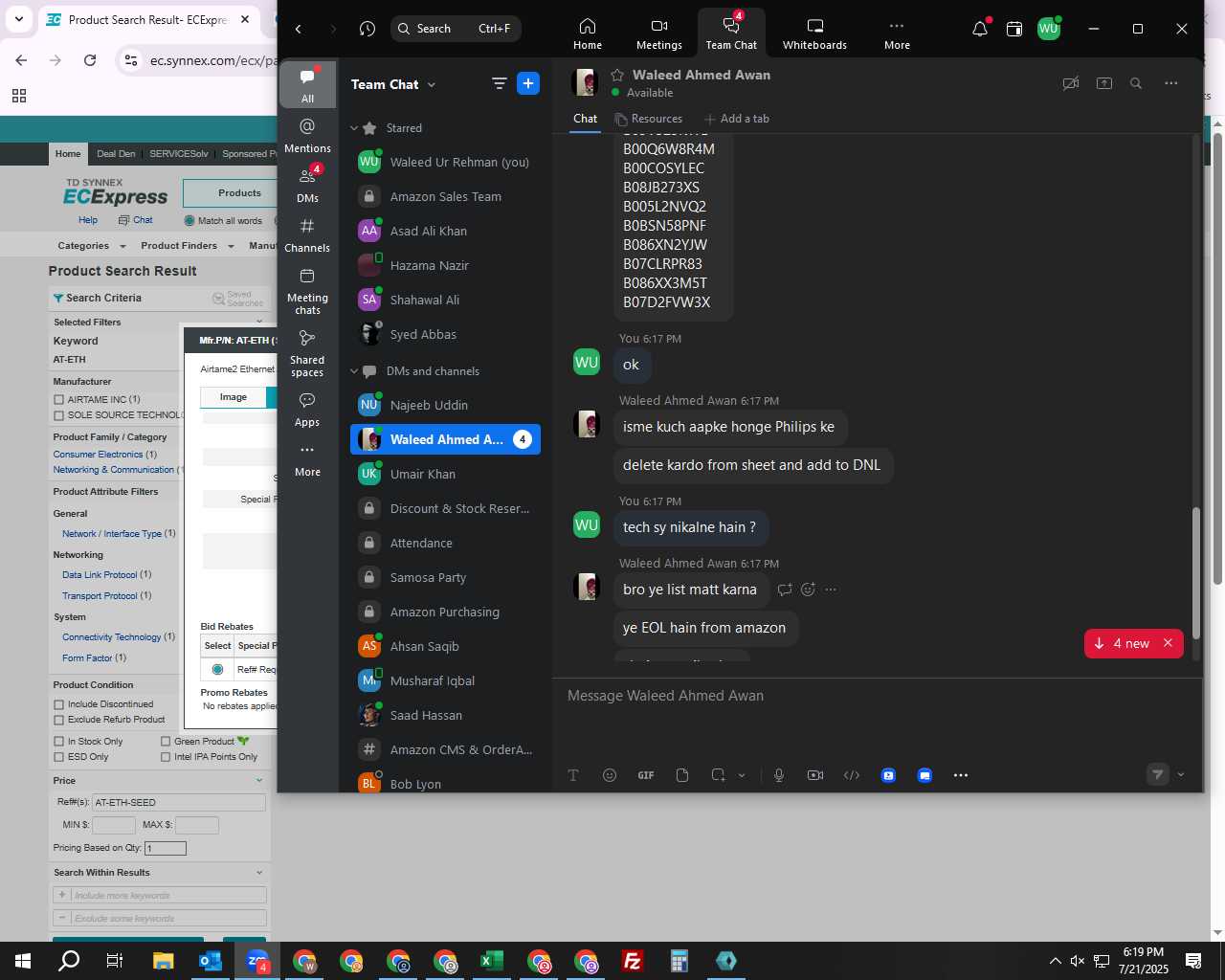Open Amazon Sales Team chat
The height and width of the screenshot is (980, 1225).
pyautogui.click(x=445, y=196)
